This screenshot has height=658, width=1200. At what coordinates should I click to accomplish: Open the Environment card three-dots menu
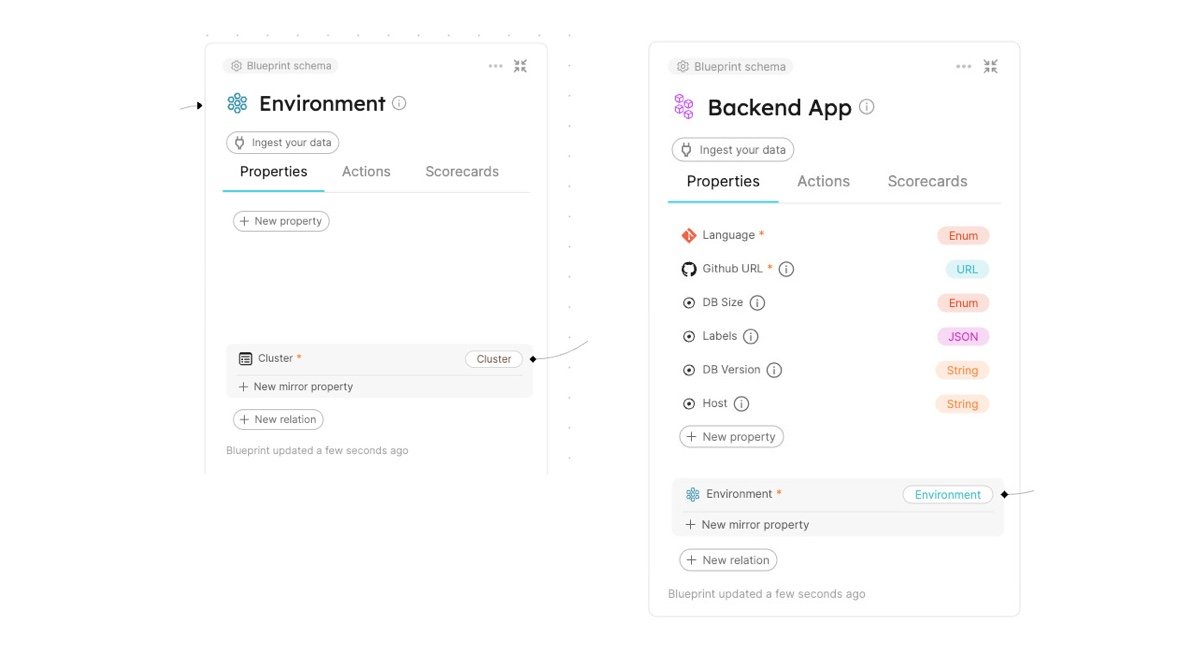pos(496,66)
